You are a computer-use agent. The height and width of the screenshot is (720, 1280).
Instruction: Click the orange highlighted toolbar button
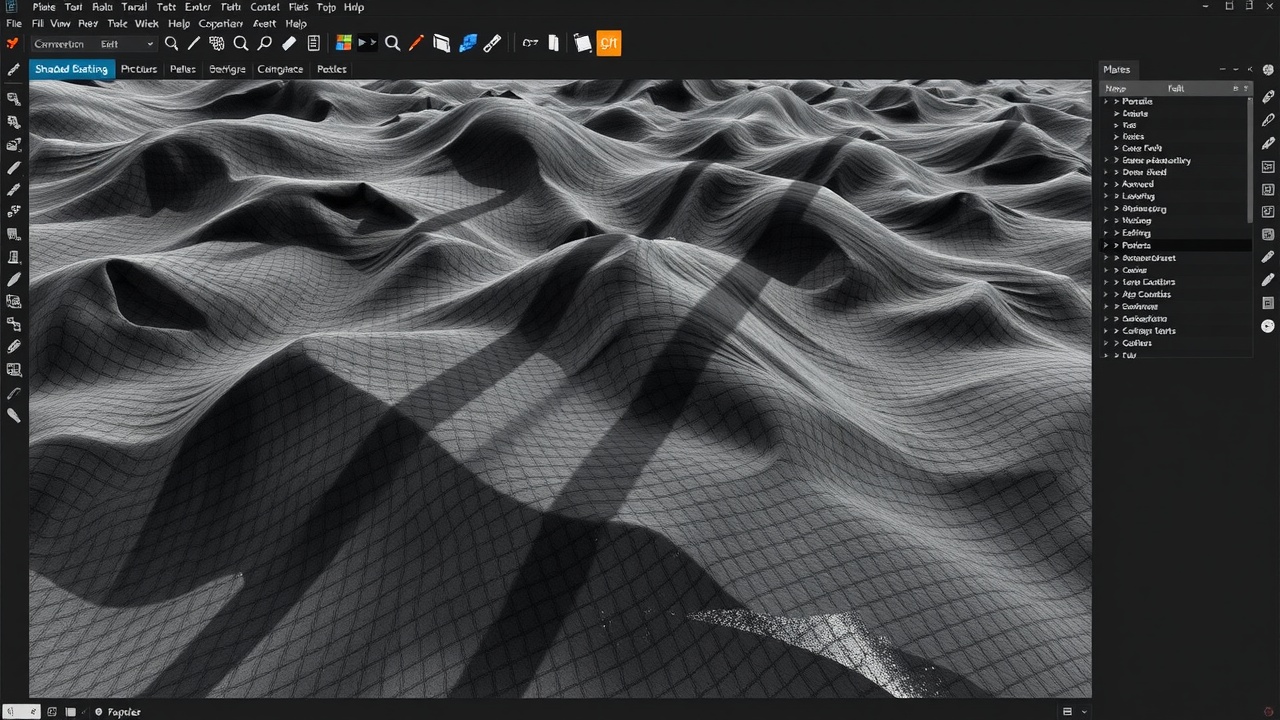(609, 43)
